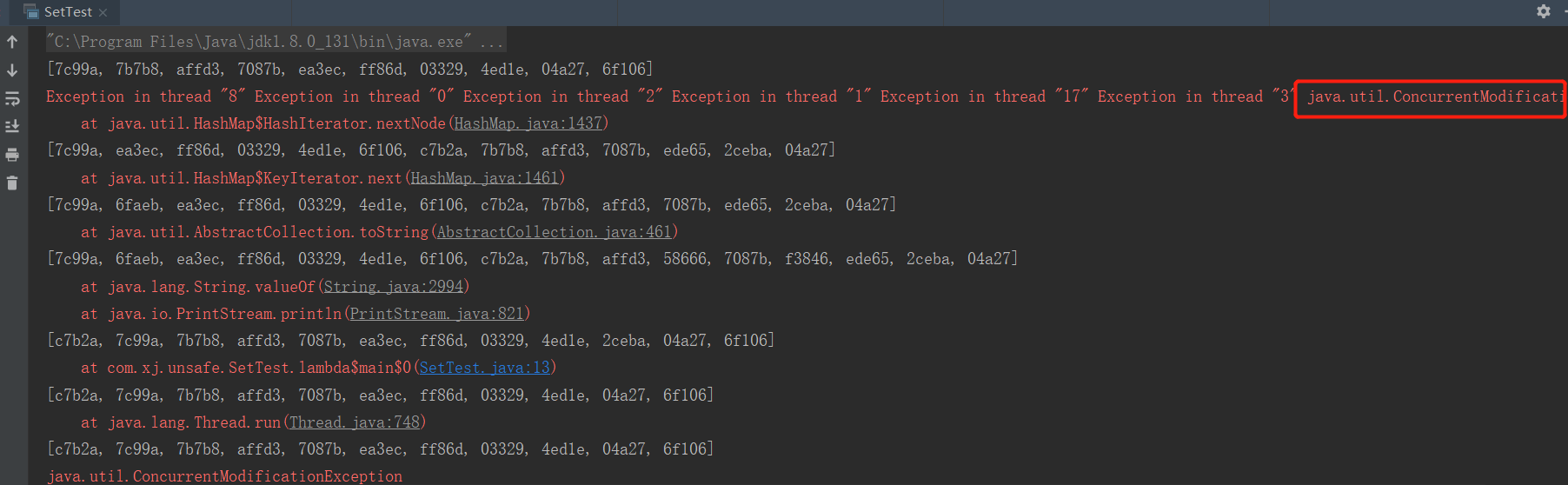Open run panel settings gear
This screenshot has width=1568, height=485.
1544,11
